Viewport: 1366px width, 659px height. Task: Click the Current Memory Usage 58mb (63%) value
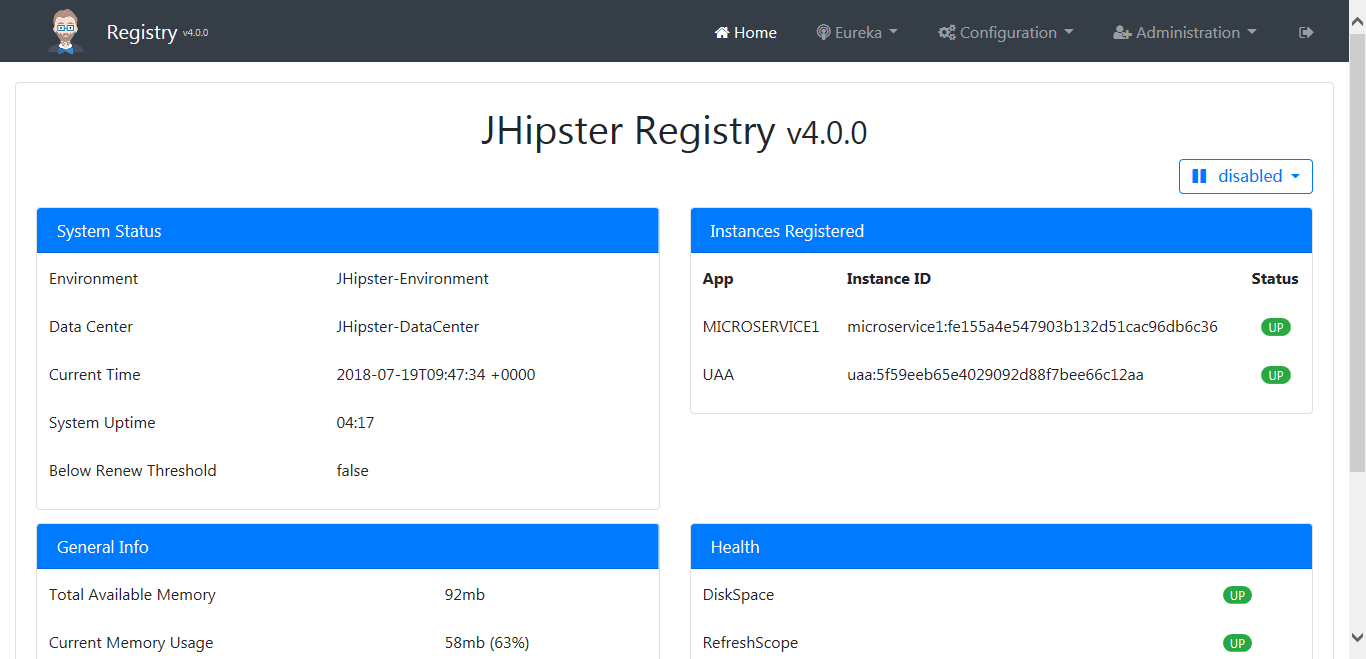(x=487, y=643)
